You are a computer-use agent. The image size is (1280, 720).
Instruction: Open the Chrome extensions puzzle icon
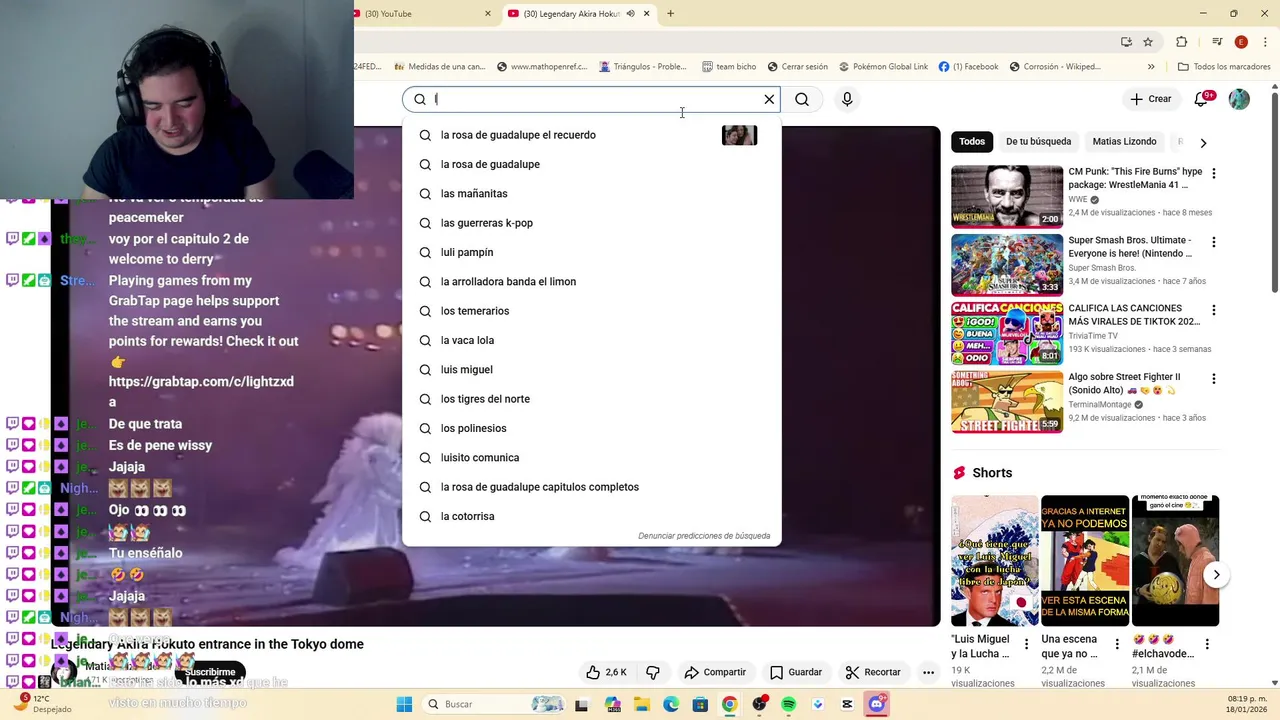(x=1182, y=42)
